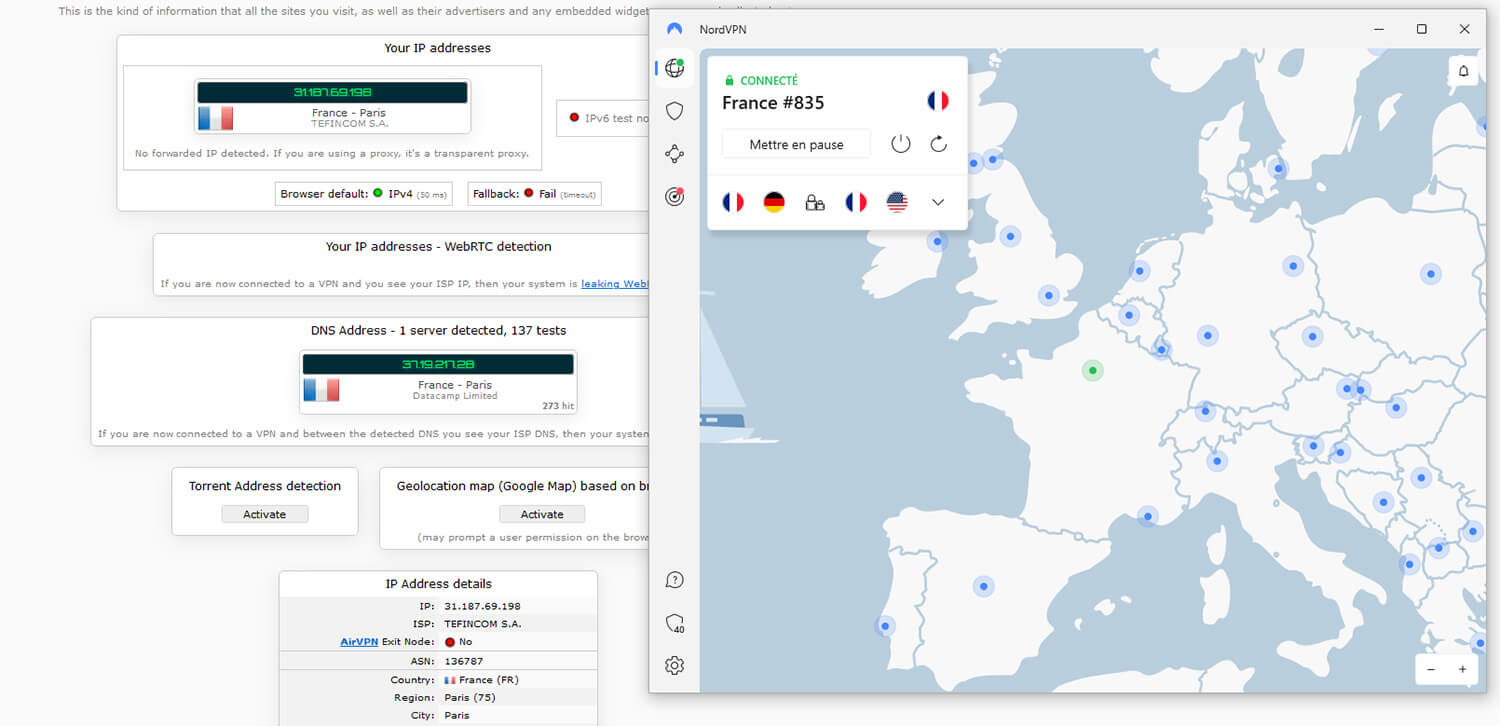Click the CONNECTÉ status label
Image resolution: width=1500 pixels, height=726 pixels.
(769, 80)
